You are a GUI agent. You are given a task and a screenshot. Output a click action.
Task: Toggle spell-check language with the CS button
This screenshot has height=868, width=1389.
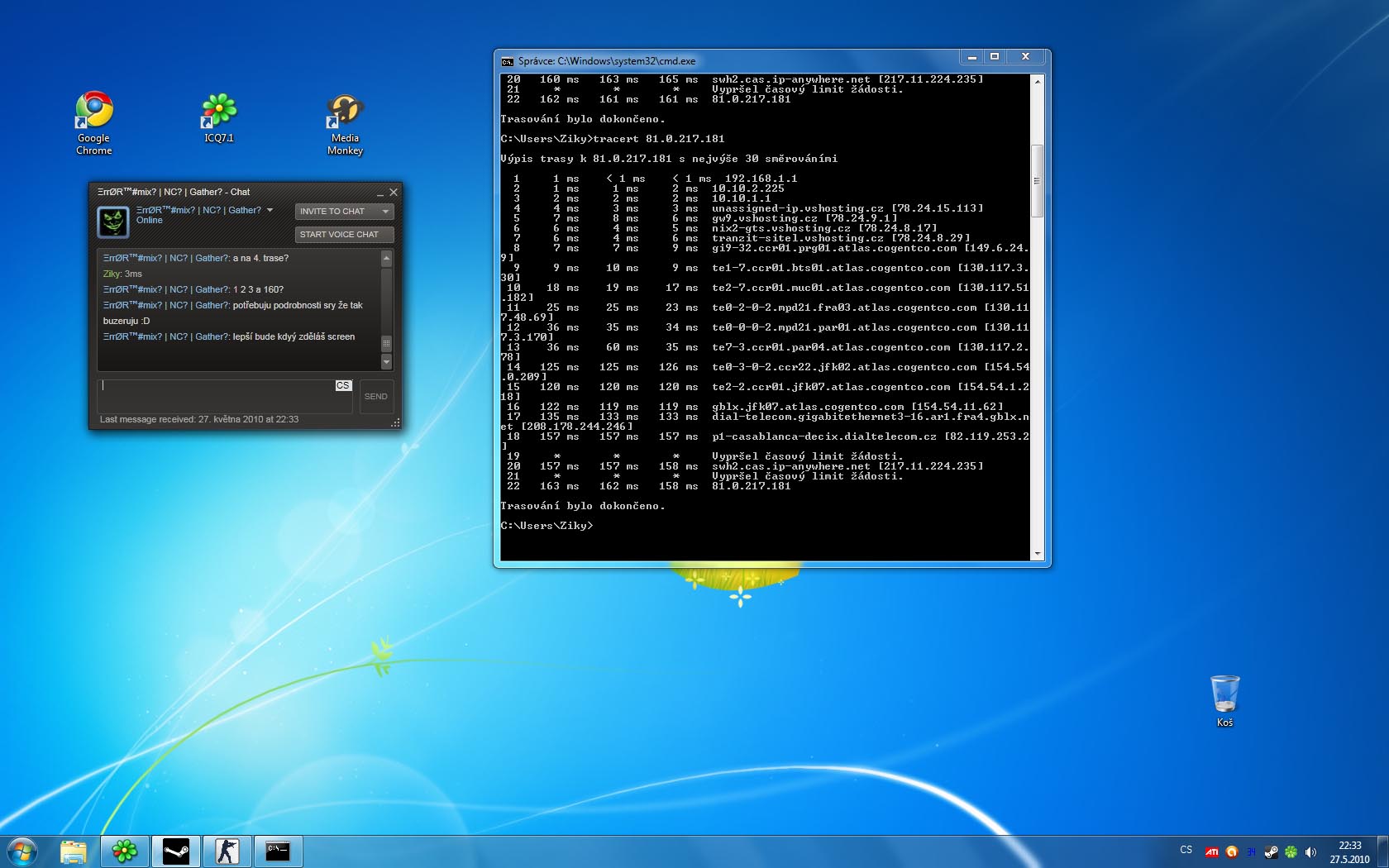[x=342, y=384]
